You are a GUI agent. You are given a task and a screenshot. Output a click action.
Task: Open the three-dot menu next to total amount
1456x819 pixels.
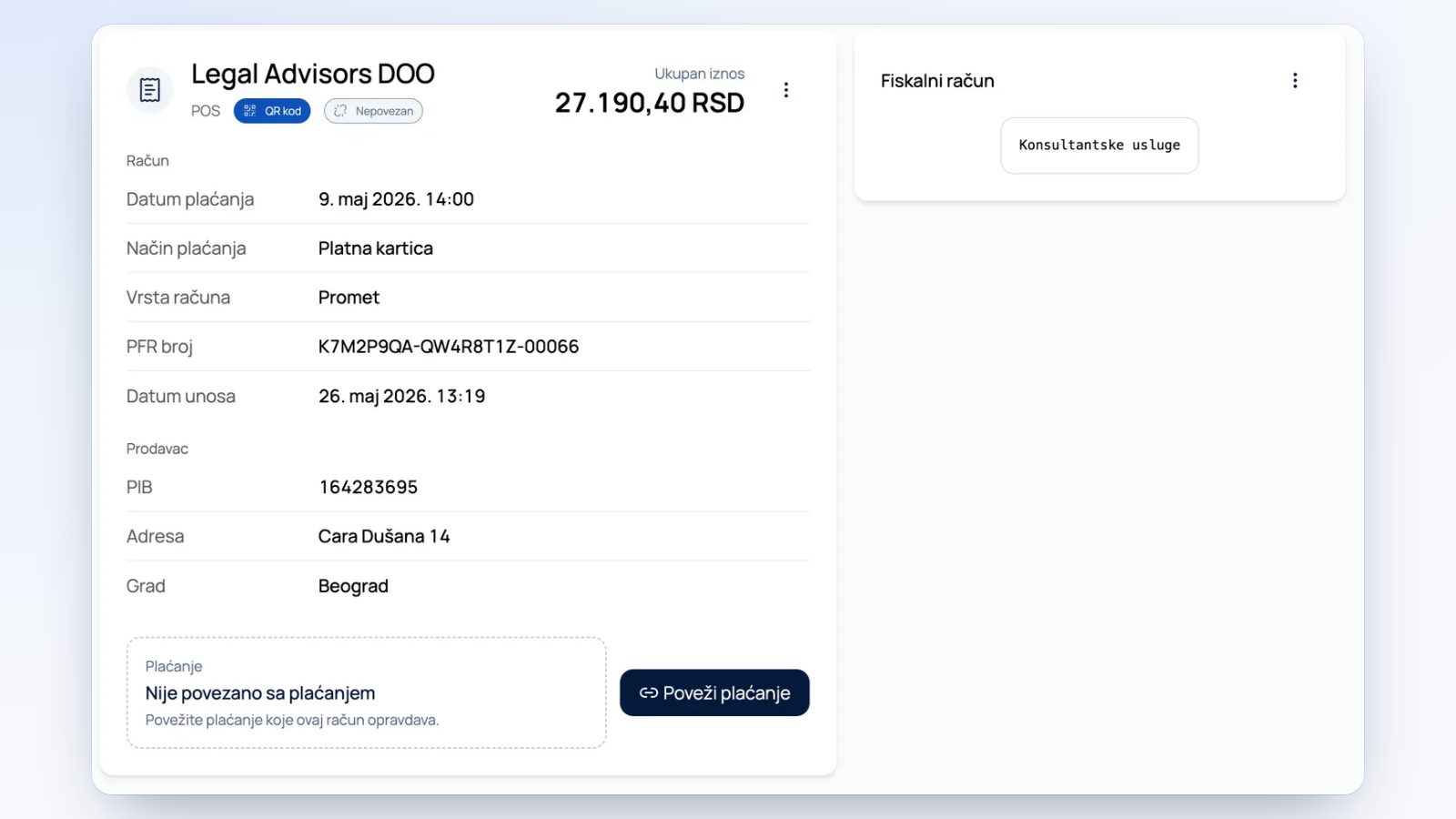786,90
